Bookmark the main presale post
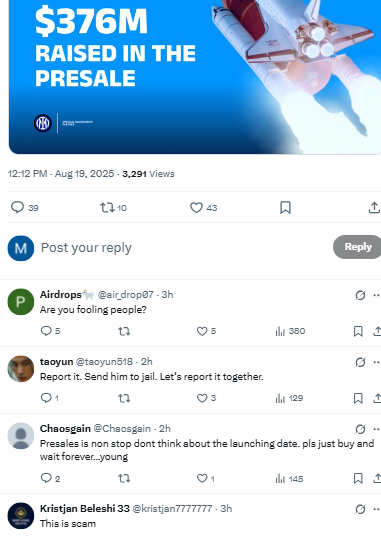The width and height of the screenshot is (381, 537). 285,208
